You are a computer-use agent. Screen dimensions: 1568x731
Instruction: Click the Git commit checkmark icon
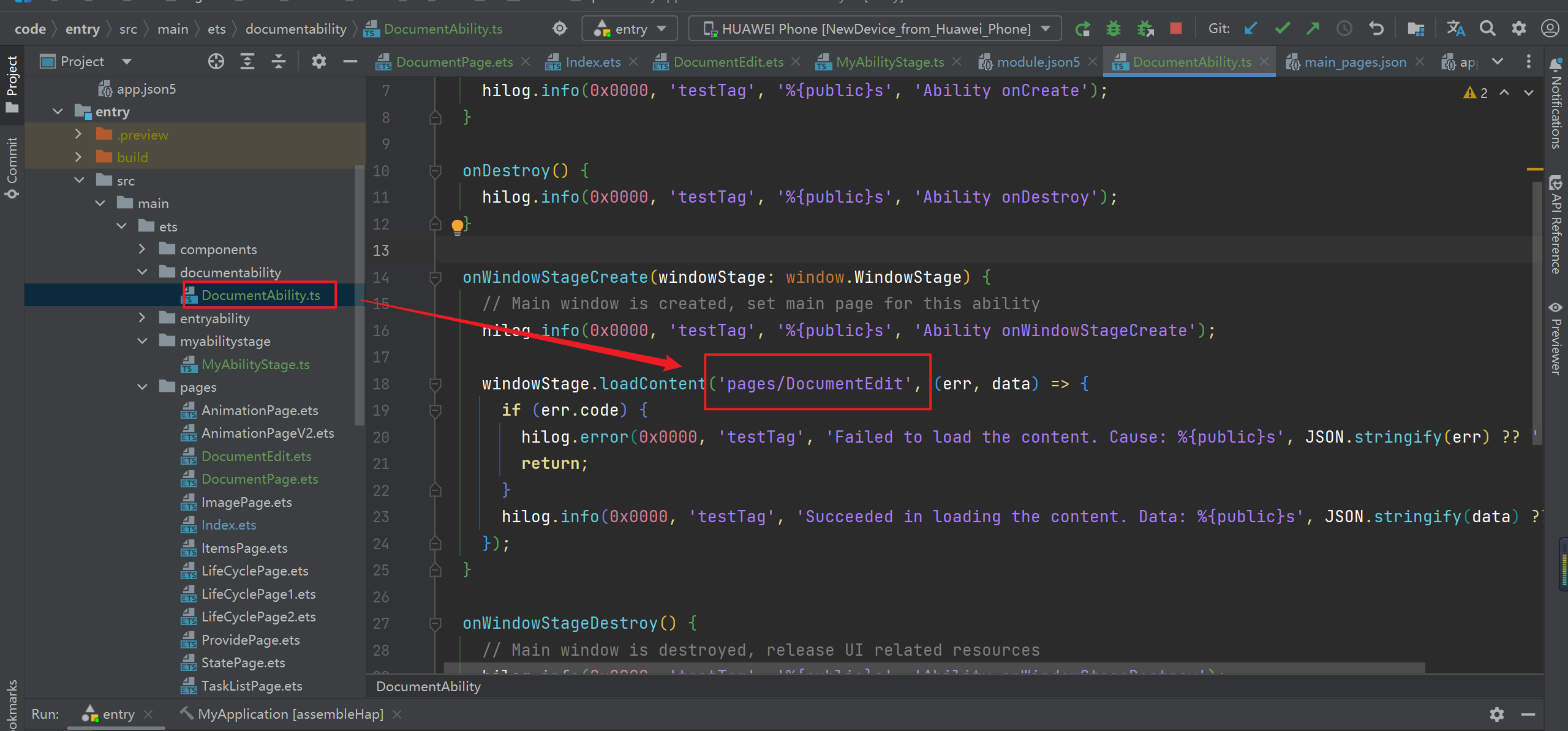click(x=1282, y=28)
